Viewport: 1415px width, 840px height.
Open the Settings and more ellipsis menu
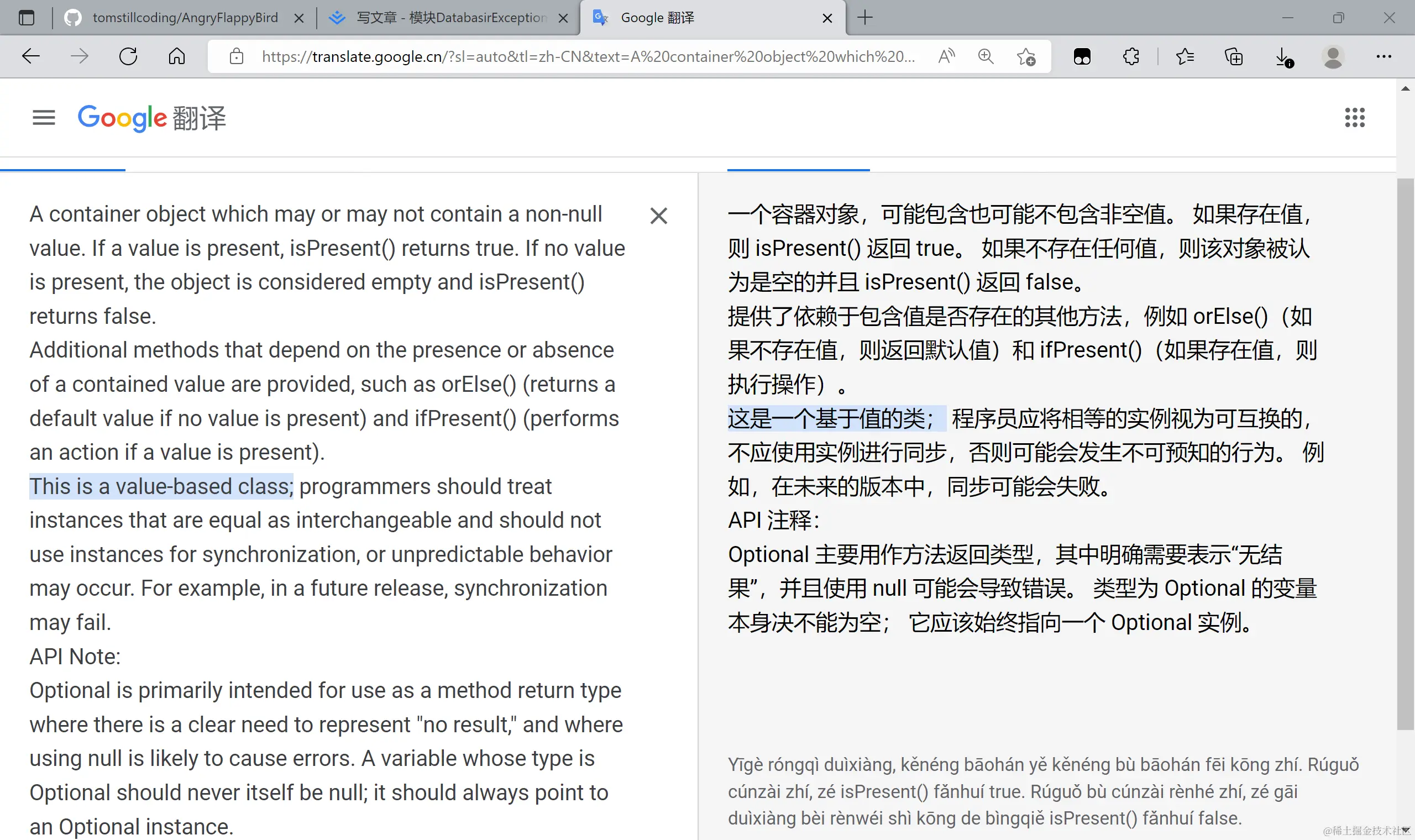pyautogui.click(x=1383, y=56)
